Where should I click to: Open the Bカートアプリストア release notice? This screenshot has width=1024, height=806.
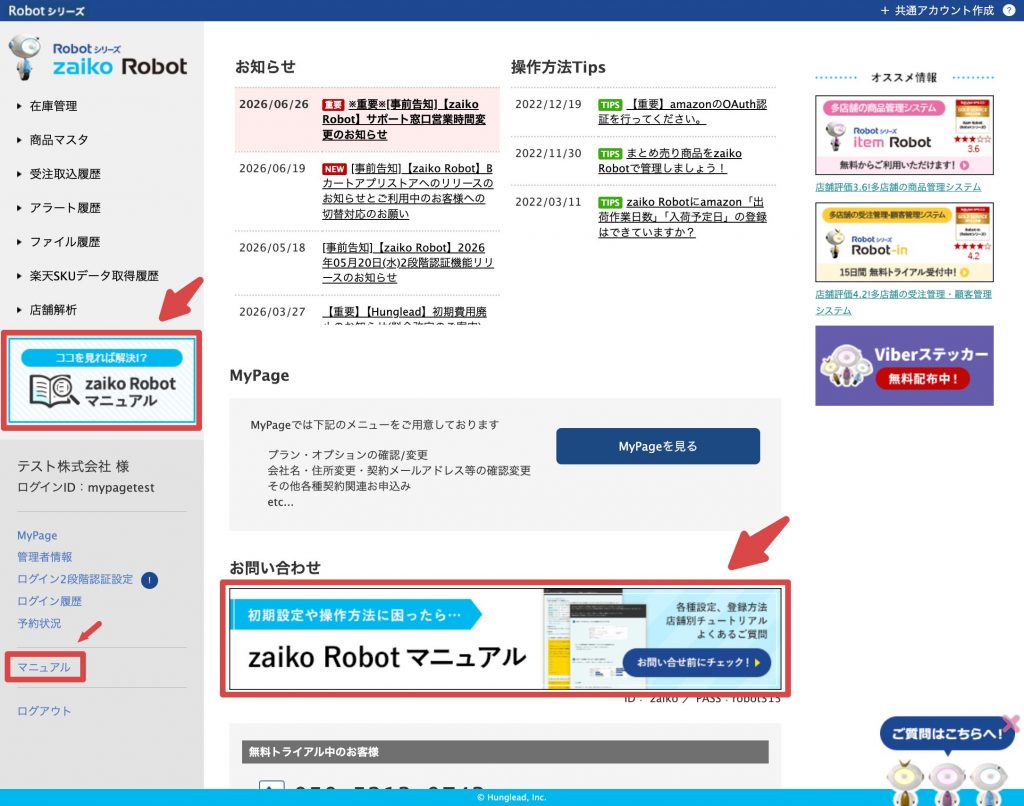point(408,191)
